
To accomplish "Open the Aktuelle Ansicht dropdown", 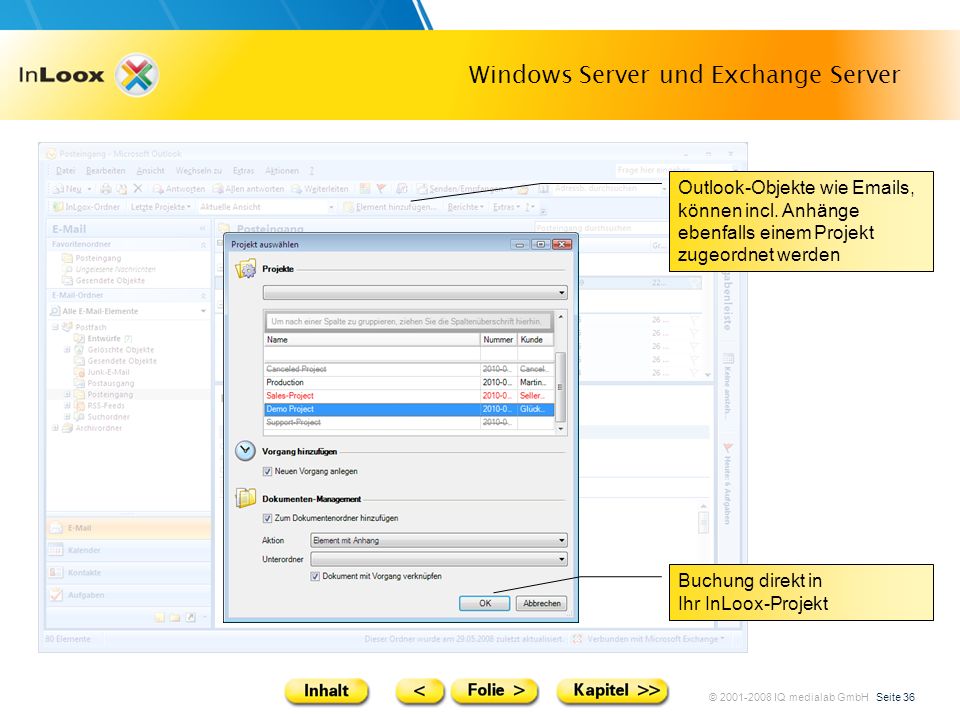I will (268, 207).
